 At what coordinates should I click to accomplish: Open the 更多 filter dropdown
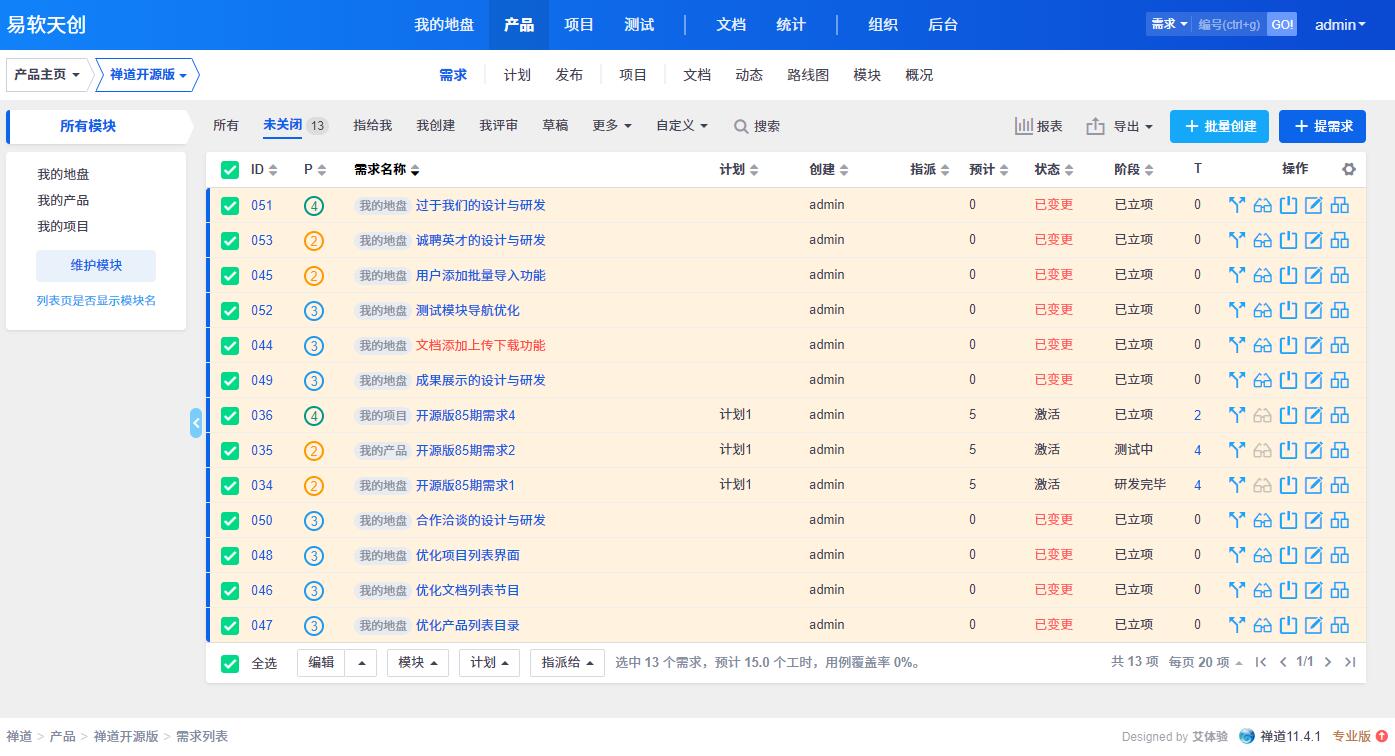[612, 126]
